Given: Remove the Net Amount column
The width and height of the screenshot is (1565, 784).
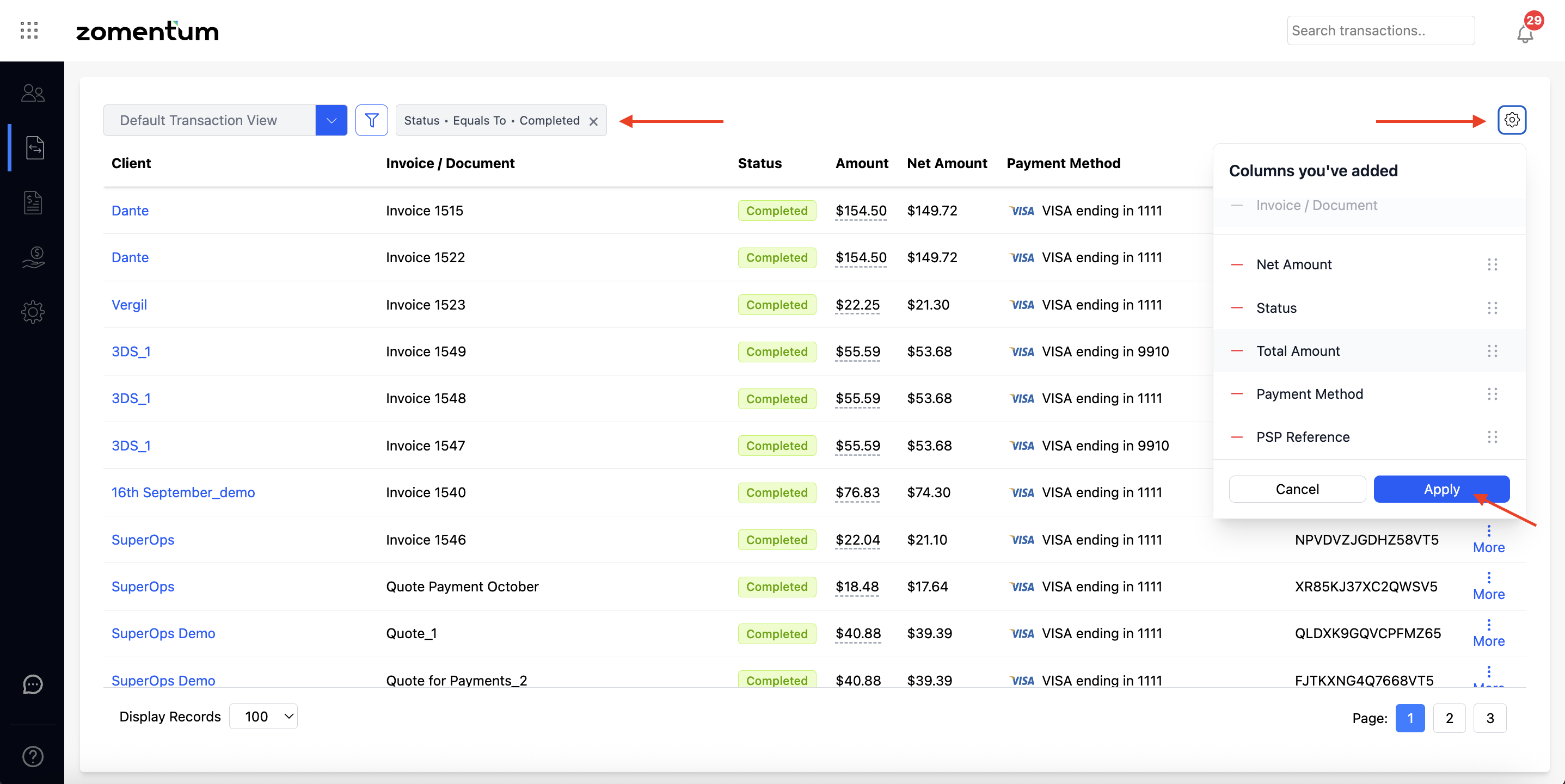Looking at the screenshot, I should point(1236,265).
